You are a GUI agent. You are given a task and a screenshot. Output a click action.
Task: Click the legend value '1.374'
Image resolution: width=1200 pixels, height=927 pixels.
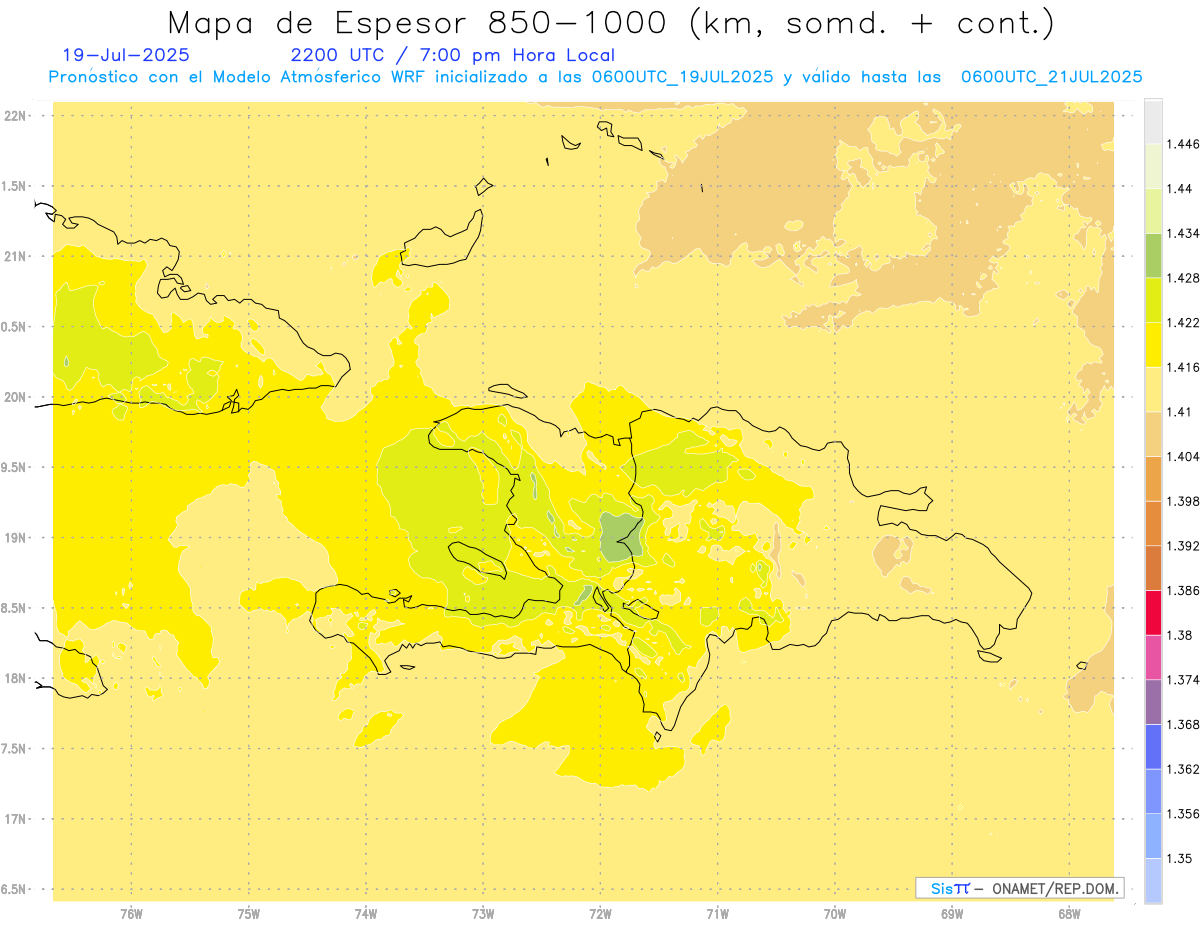1183,680
